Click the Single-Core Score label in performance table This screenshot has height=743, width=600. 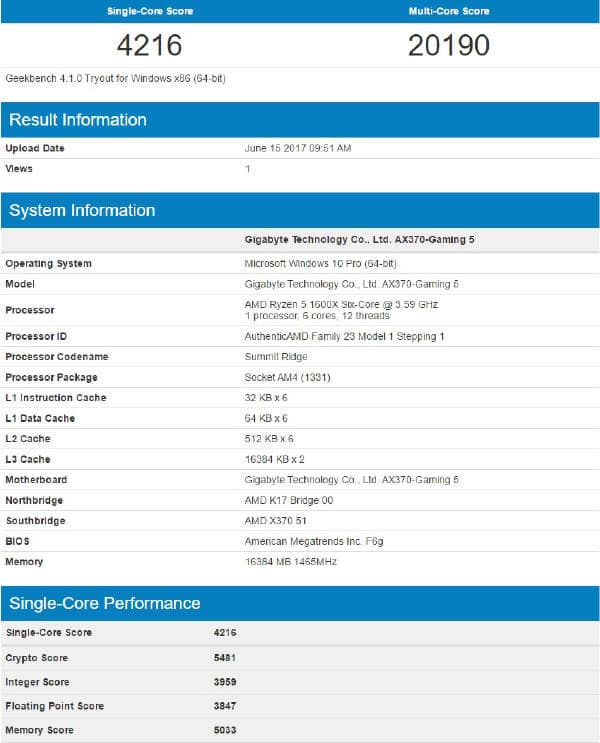tap(49, 633)
